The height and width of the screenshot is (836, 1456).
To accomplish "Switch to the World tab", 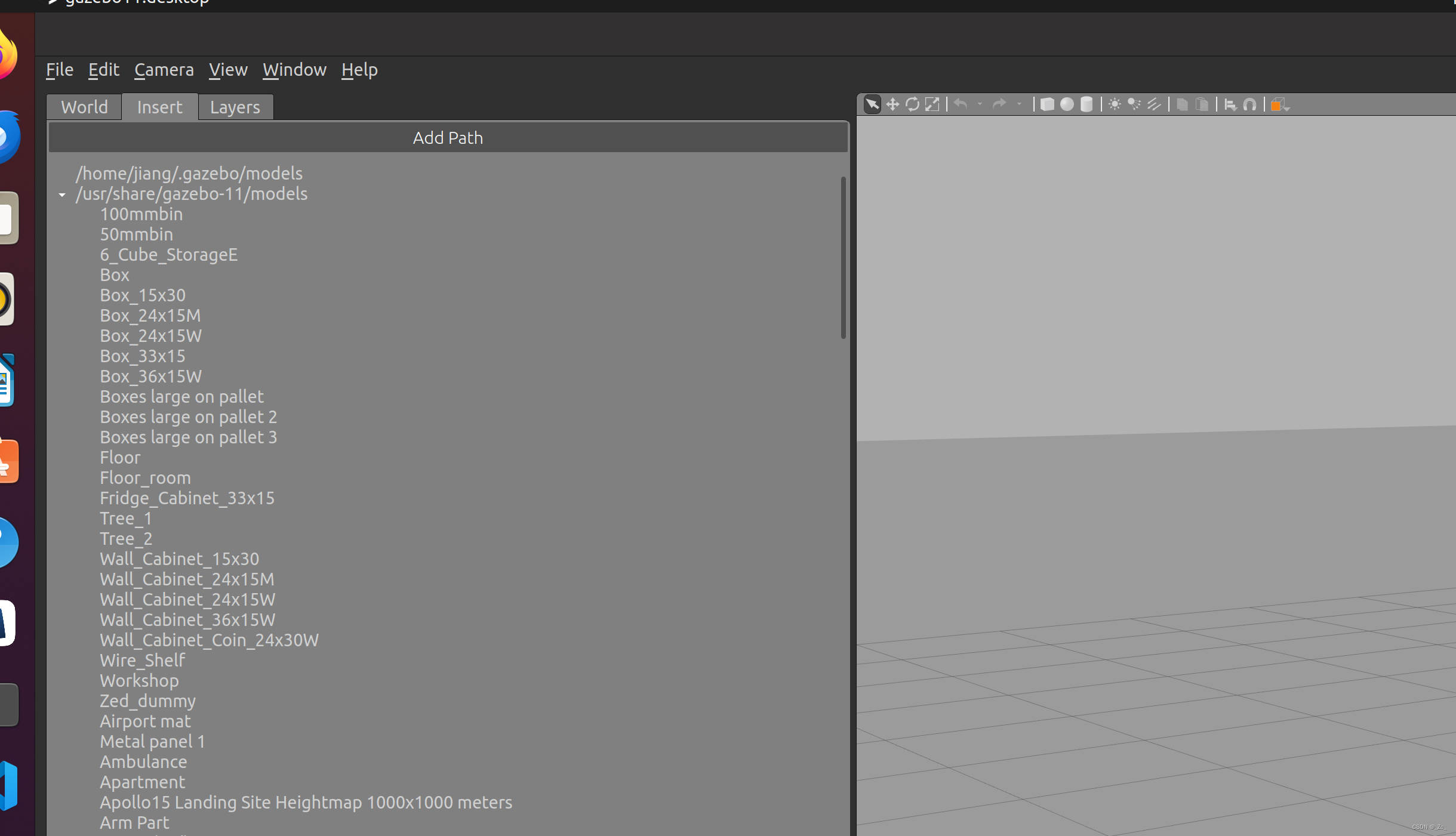I will pyautogui.click(x=84, y=107).
